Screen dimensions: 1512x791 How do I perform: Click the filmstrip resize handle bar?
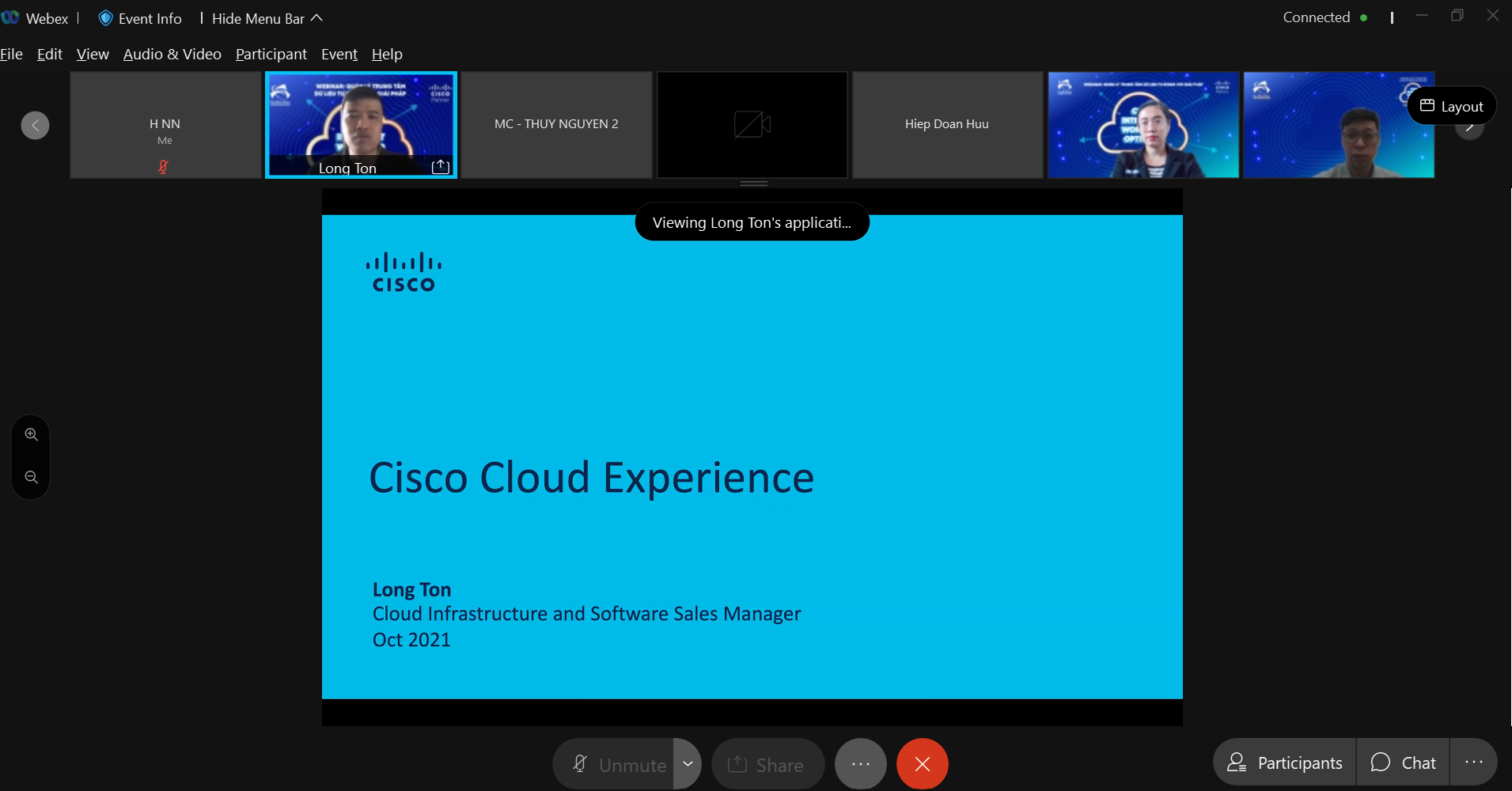754,184
